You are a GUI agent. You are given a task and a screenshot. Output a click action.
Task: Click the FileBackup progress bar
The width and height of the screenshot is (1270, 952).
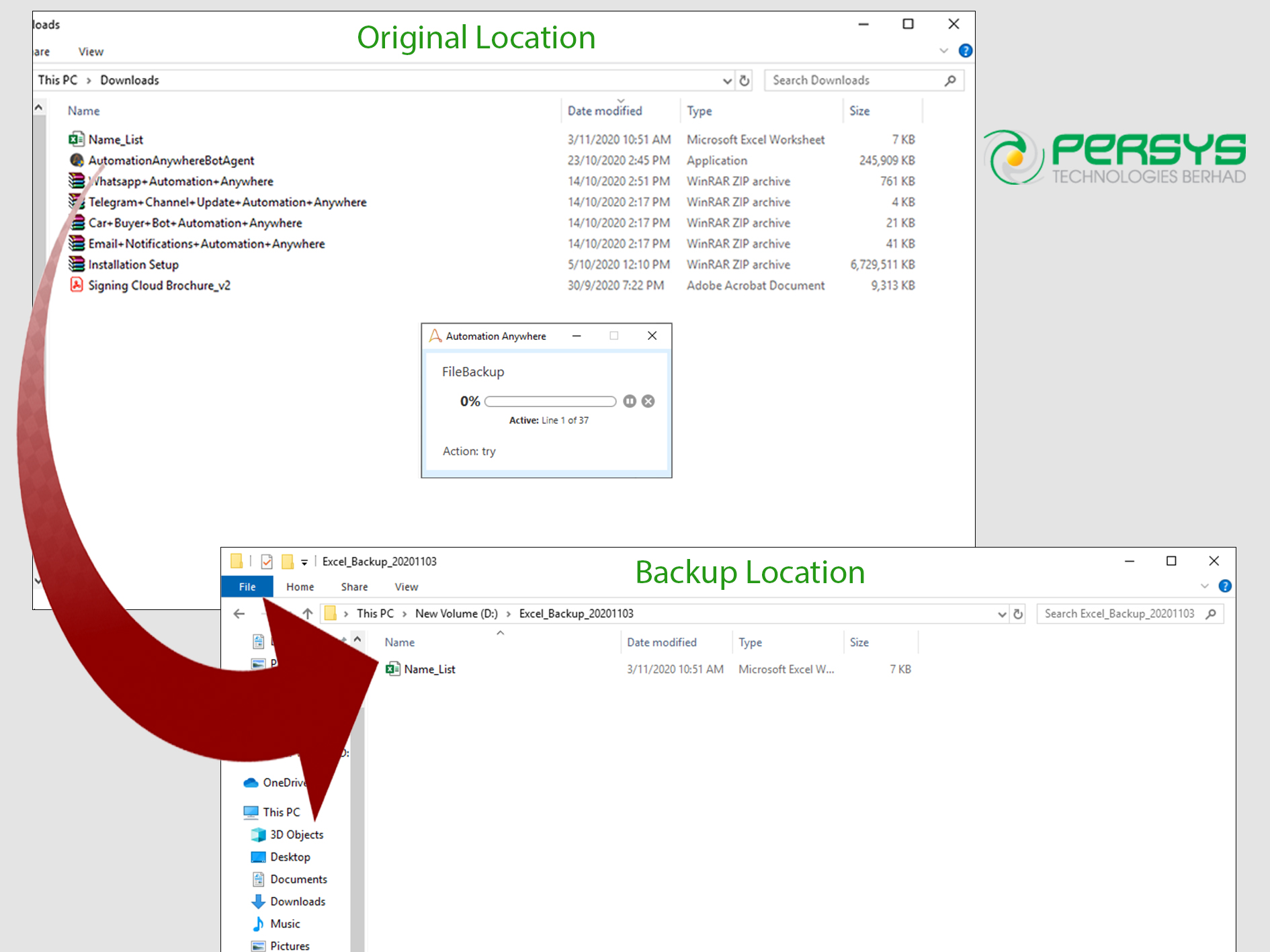click(x=550, y=402)
